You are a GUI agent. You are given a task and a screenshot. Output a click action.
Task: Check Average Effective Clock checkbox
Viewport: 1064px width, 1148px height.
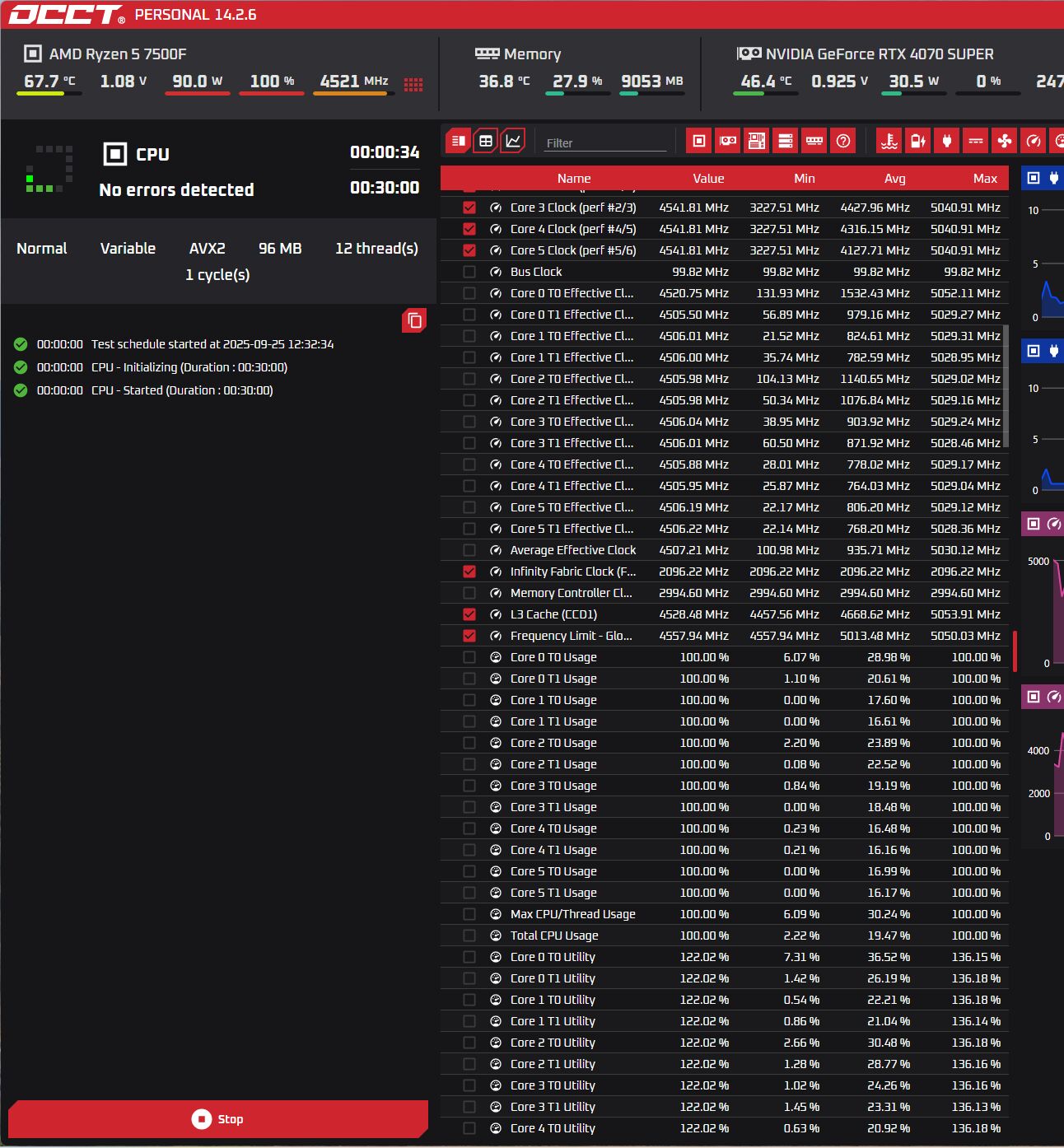coord(469,550)
